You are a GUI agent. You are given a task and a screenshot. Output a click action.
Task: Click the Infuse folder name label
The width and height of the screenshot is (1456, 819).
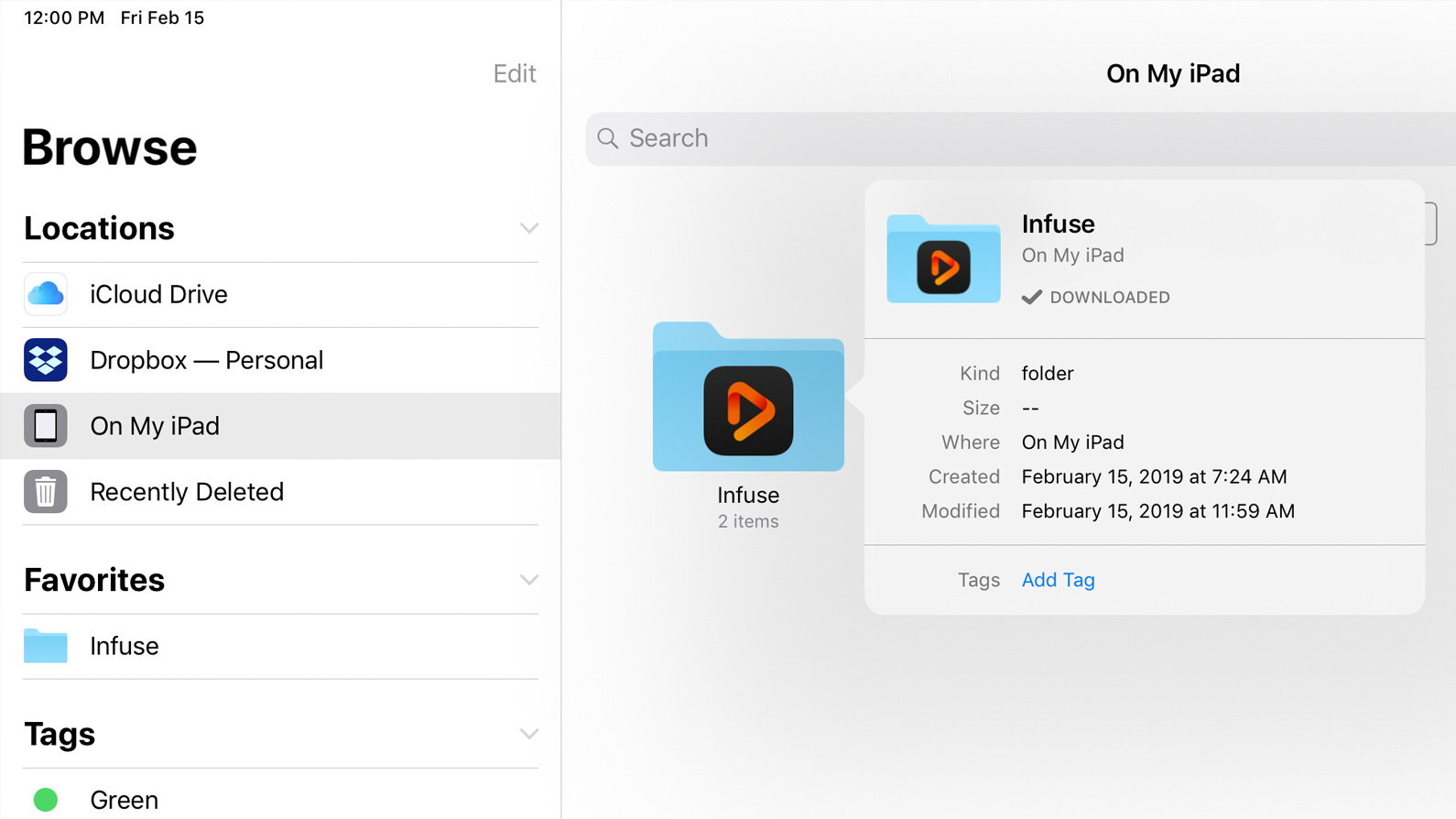coord(748,495)
